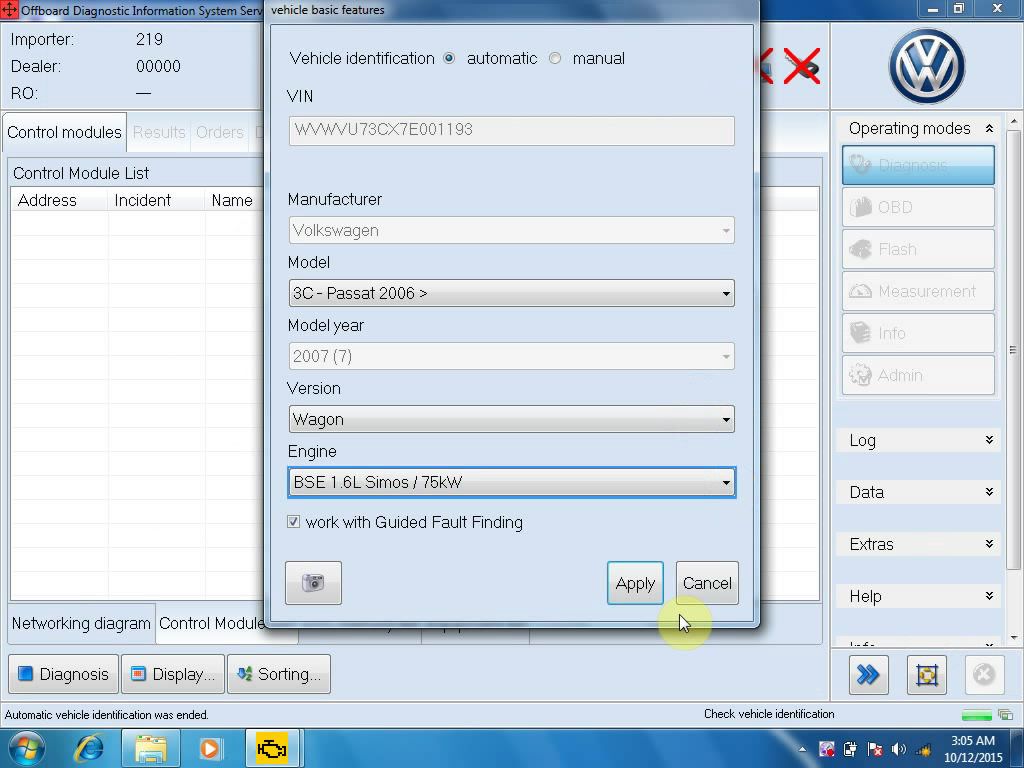The width and height of the screenshot is (1024, 768).
Task: Open the Model dropdown 3C - Passat 2006
Action: pos(511,293)
